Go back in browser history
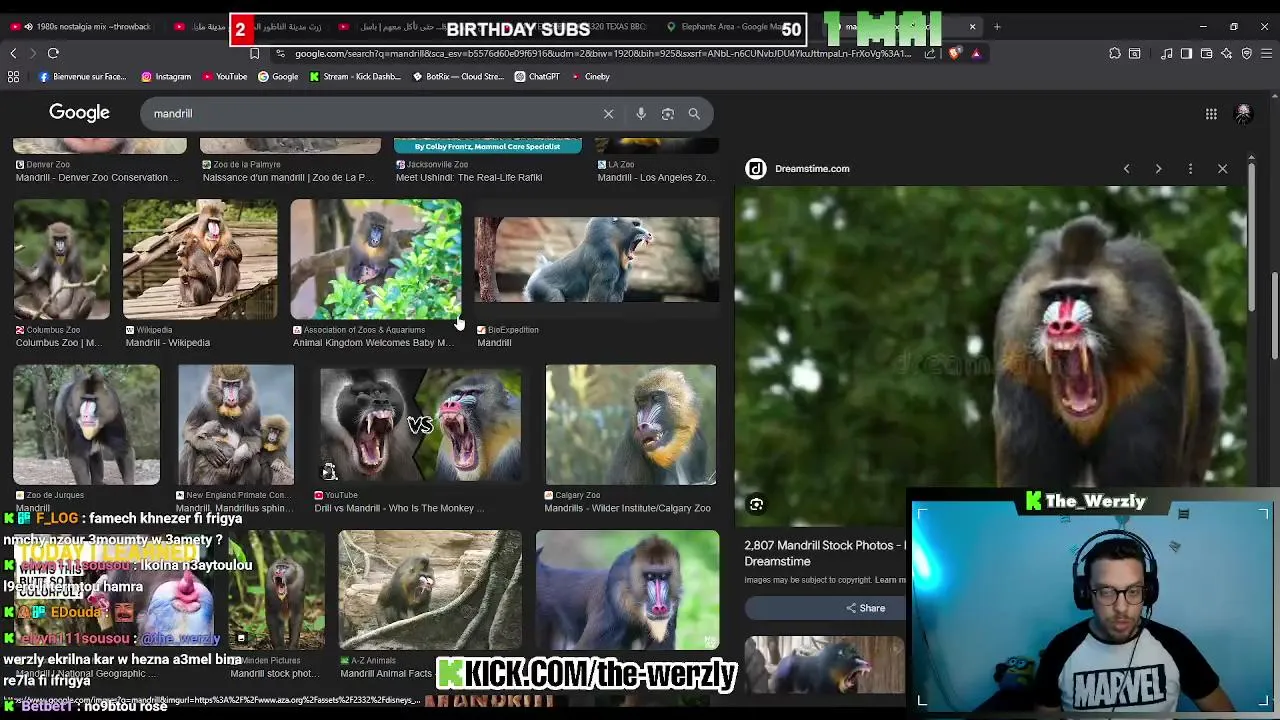 (13, 53)
